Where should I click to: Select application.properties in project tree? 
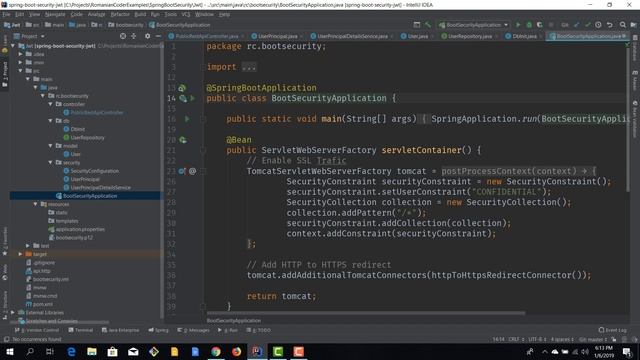point(77,229)
